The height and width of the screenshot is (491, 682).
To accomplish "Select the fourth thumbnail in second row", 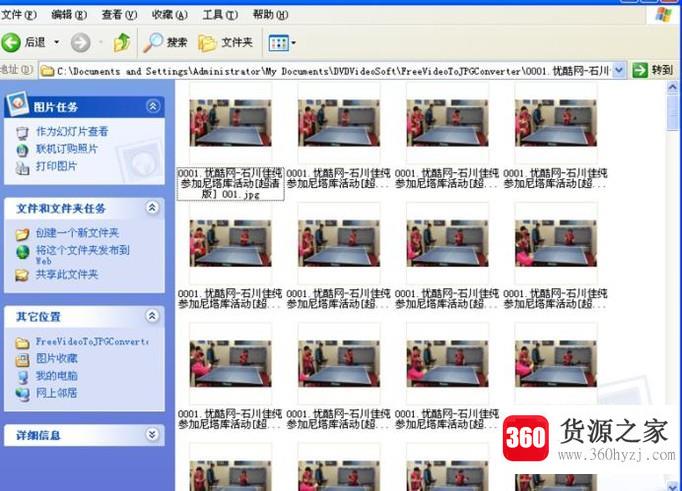I will pos(556,243).
